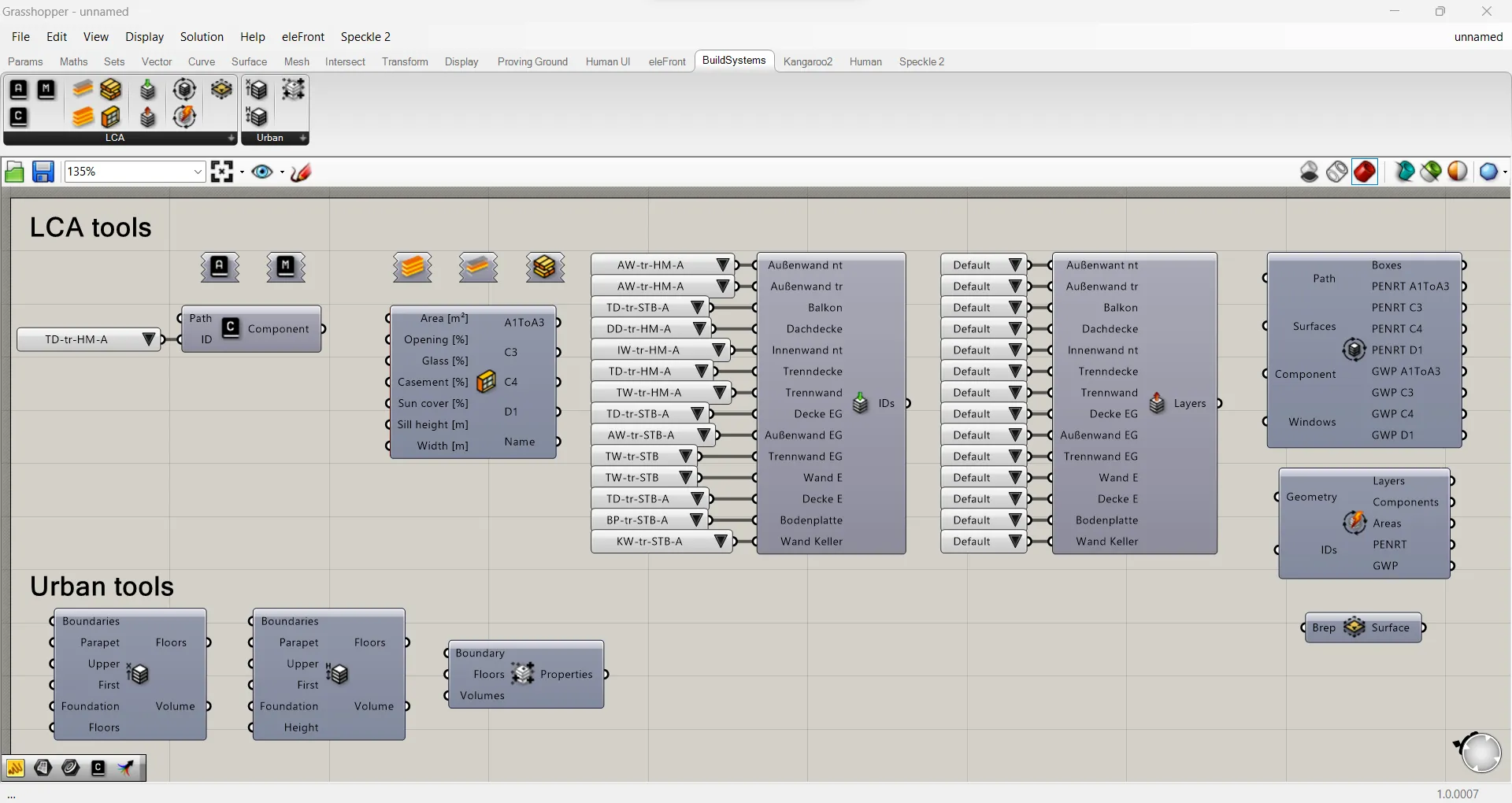Switch to wireframe preview mode
1512x803 pixels.
tap(1337, 172)
